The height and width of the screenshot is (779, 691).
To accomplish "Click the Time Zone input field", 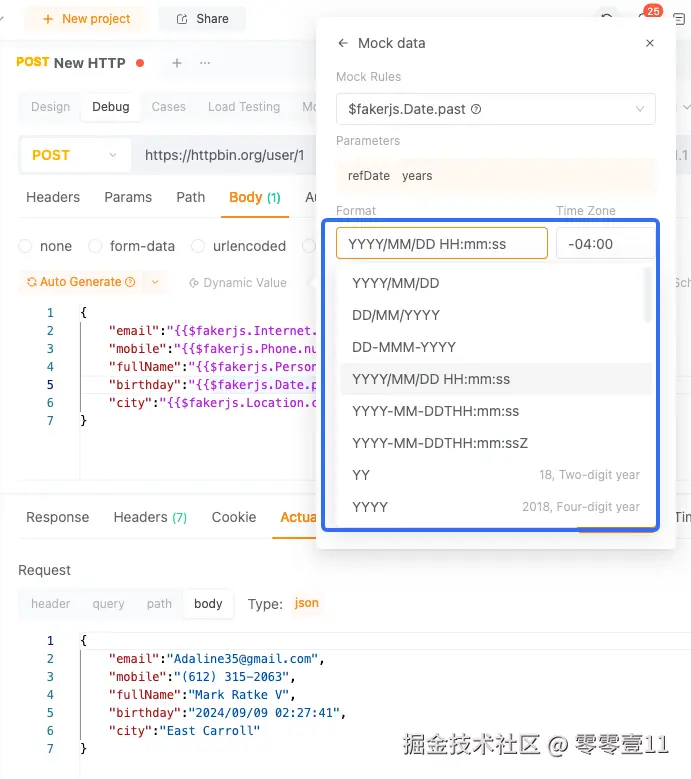I will pos(605,243).
